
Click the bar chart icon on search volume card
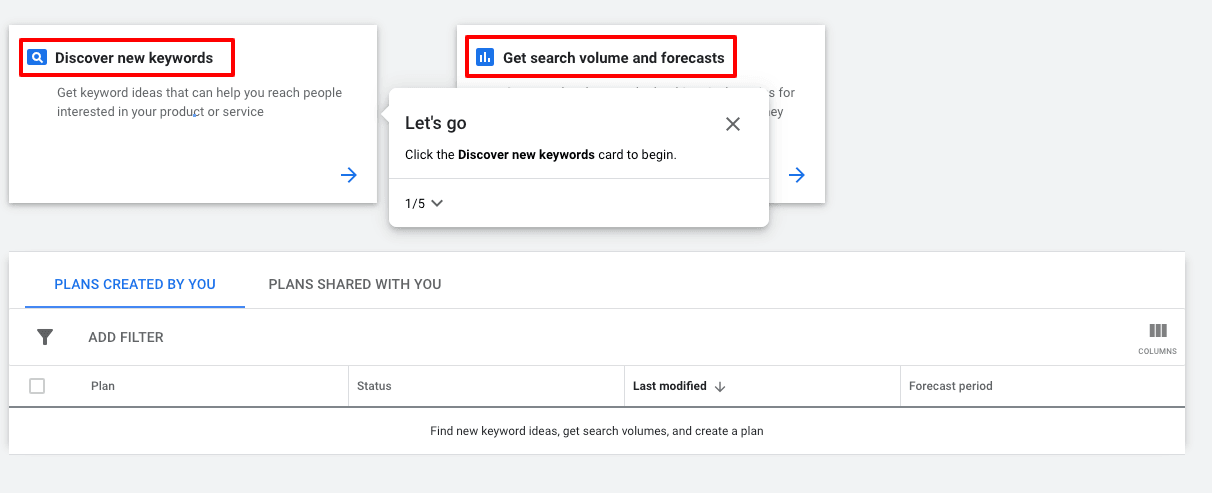click(x=485, y=58)
